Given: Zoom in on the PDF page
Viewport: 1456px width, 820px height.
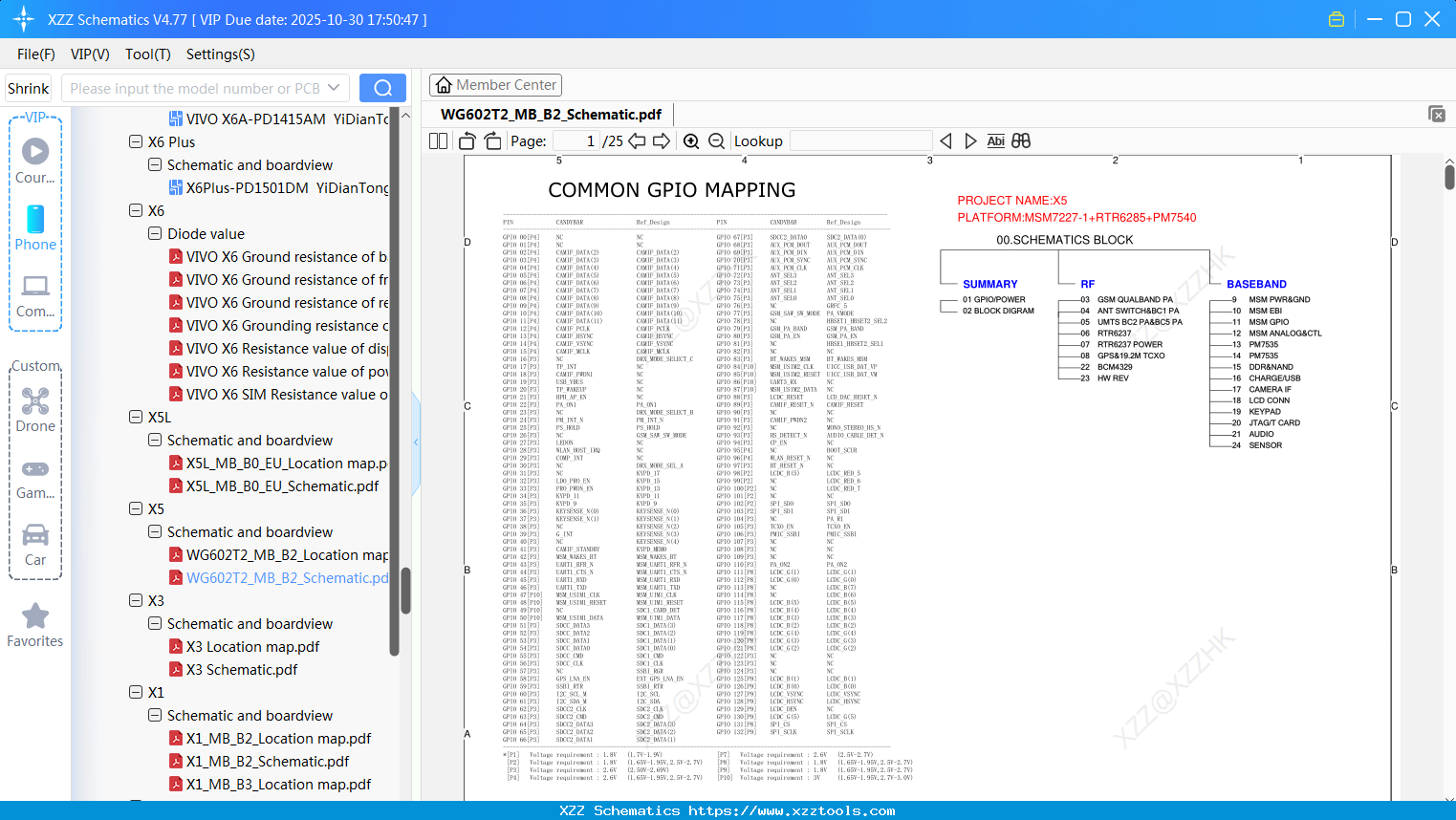Looking at the screenshot, I should (x=690, y=140).
